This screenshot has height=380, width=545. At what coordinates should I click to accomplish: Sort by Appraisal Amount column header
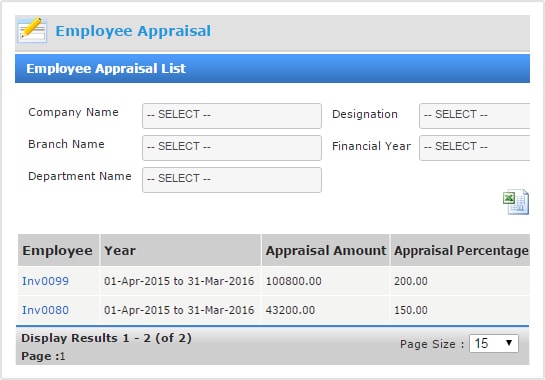(326, 251)
